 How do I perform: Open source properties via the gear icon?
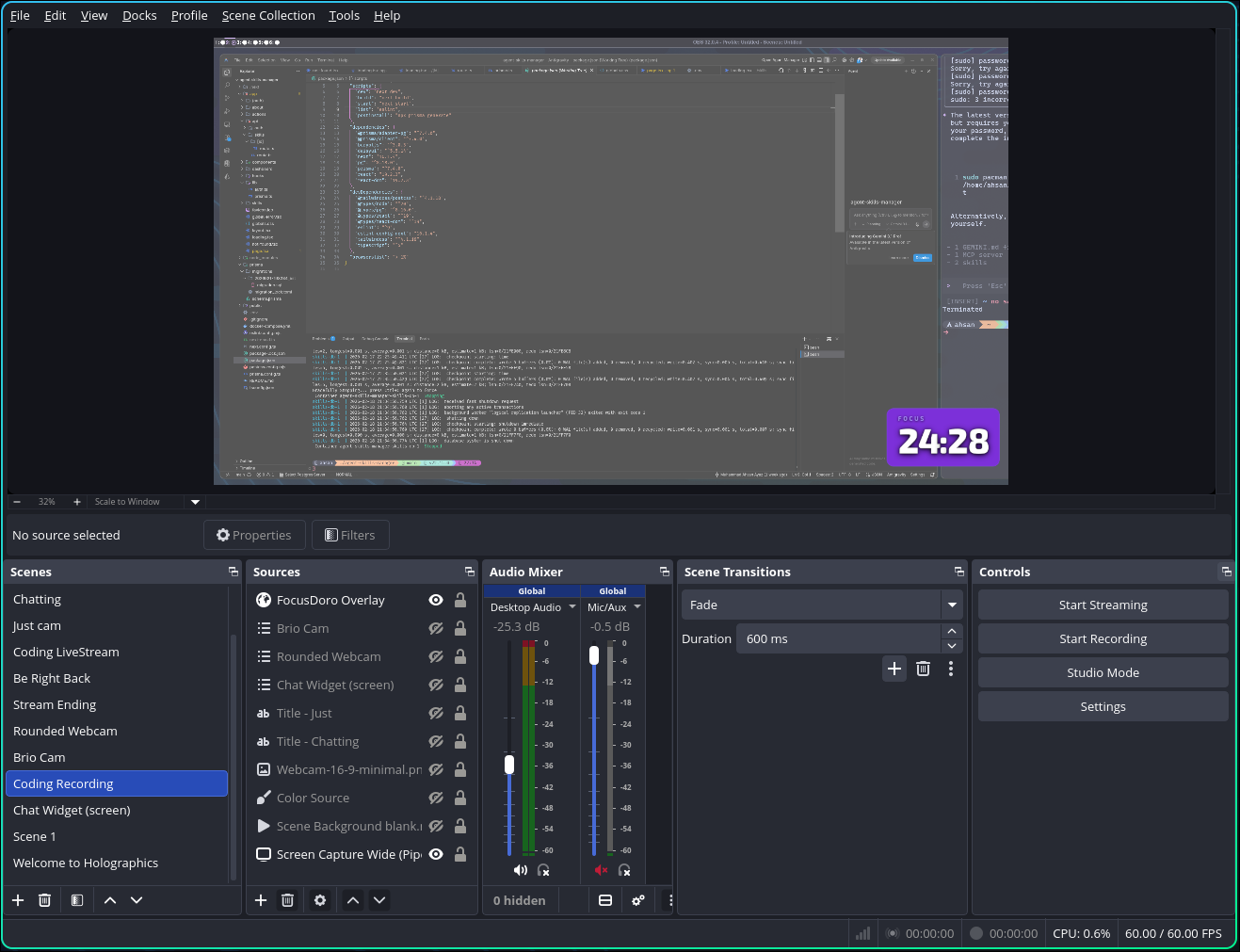319,900
